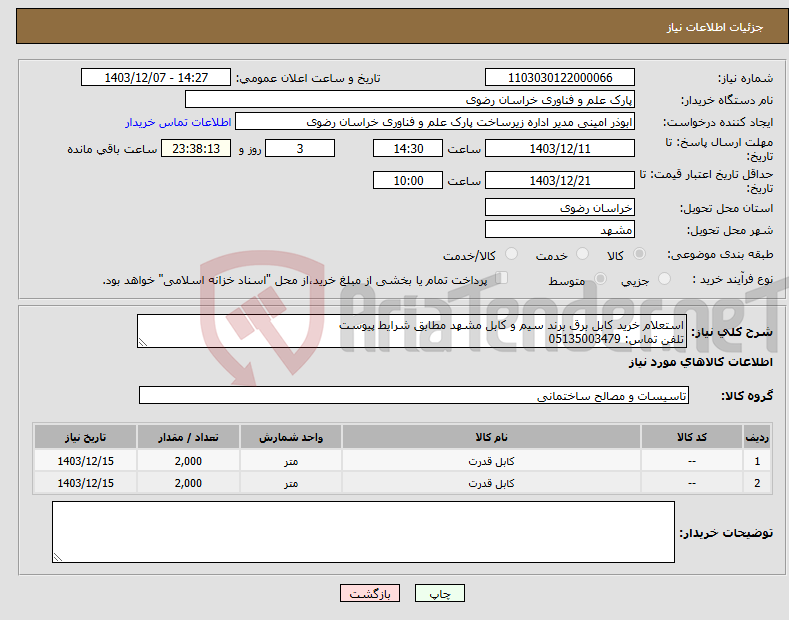Select the کالا radio button
This screenshot has height=620, width=789.
click(640, 254)
